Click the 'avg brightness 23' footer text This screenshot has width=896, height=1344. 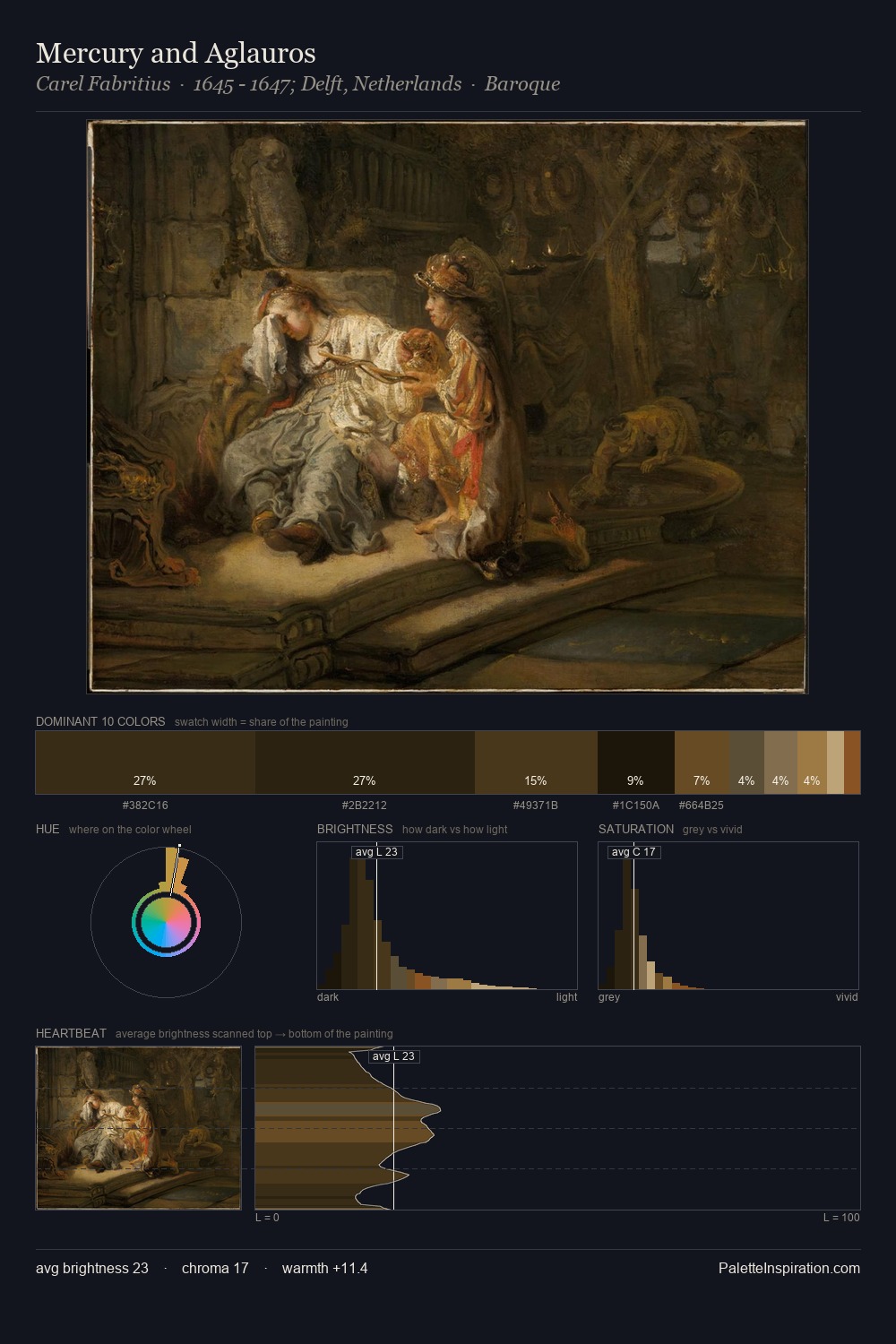[x=92, y=1268]
